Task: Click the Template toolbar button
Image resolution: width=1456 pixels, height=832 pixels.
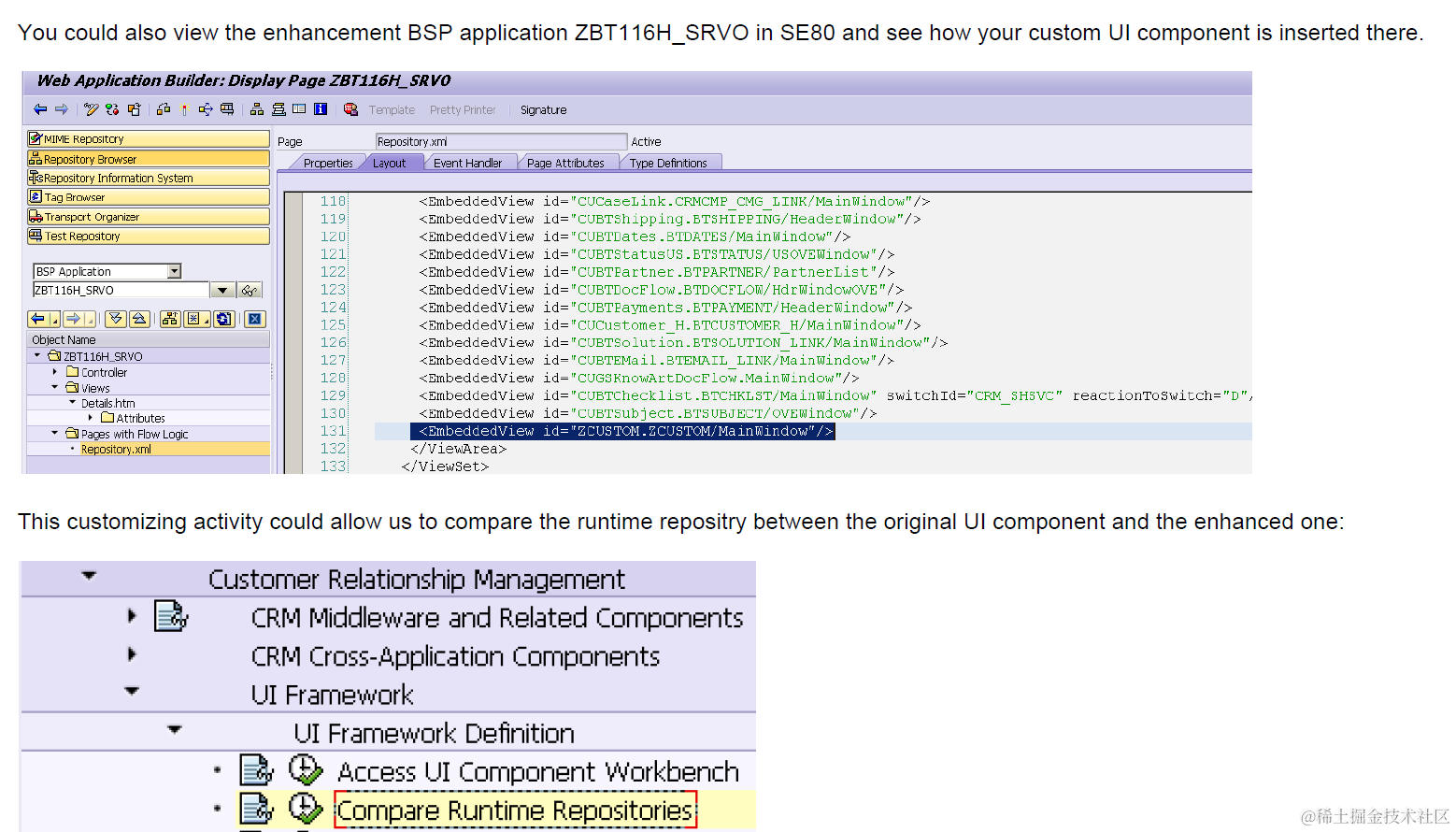Action: tap(392, 110)
